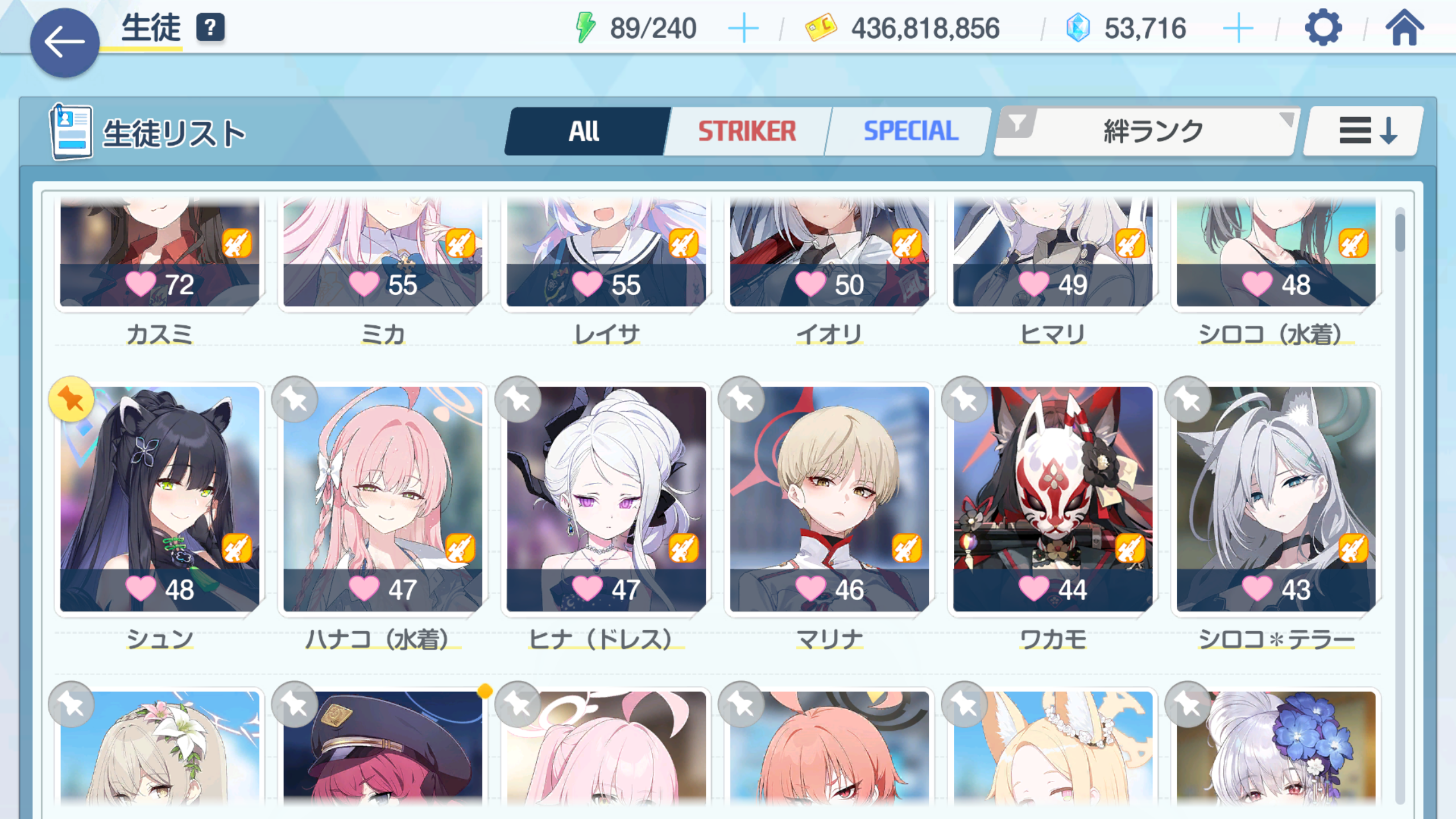Add gems with plus next to 53,716
Image resolution: width=1456 pixels, height=819 pixels.
pos(1238,28)
